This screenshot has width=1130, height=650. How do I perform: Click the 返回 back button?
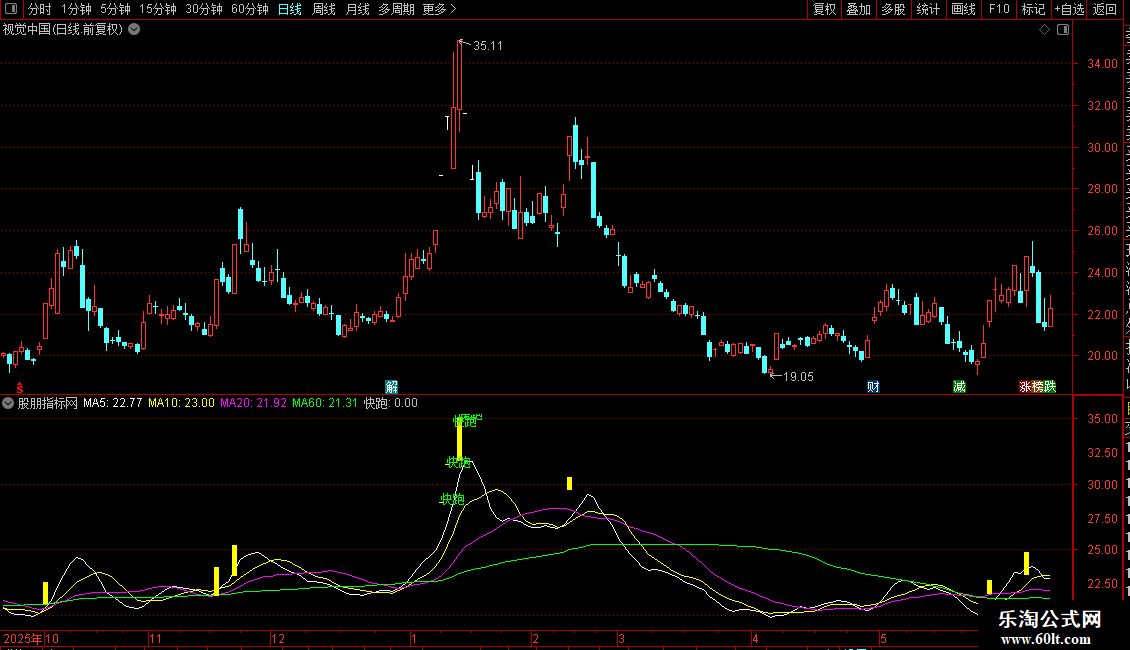(x=1104, y=9)
